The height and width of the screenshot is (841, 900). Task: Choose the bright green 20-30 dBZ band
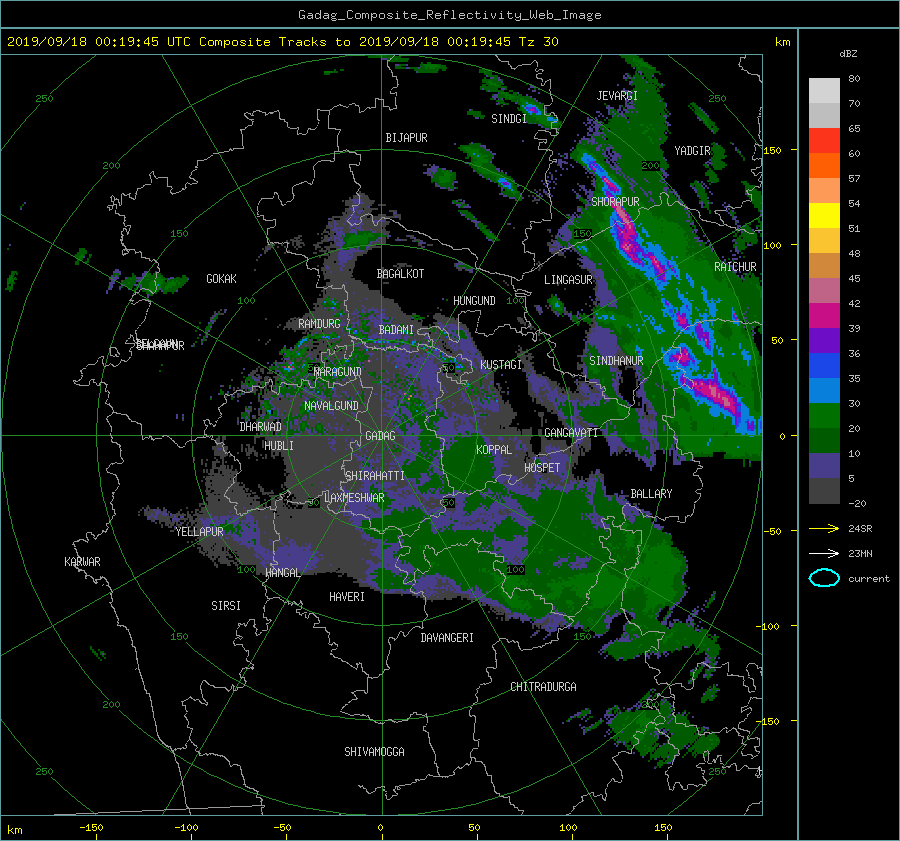[824, 415]
